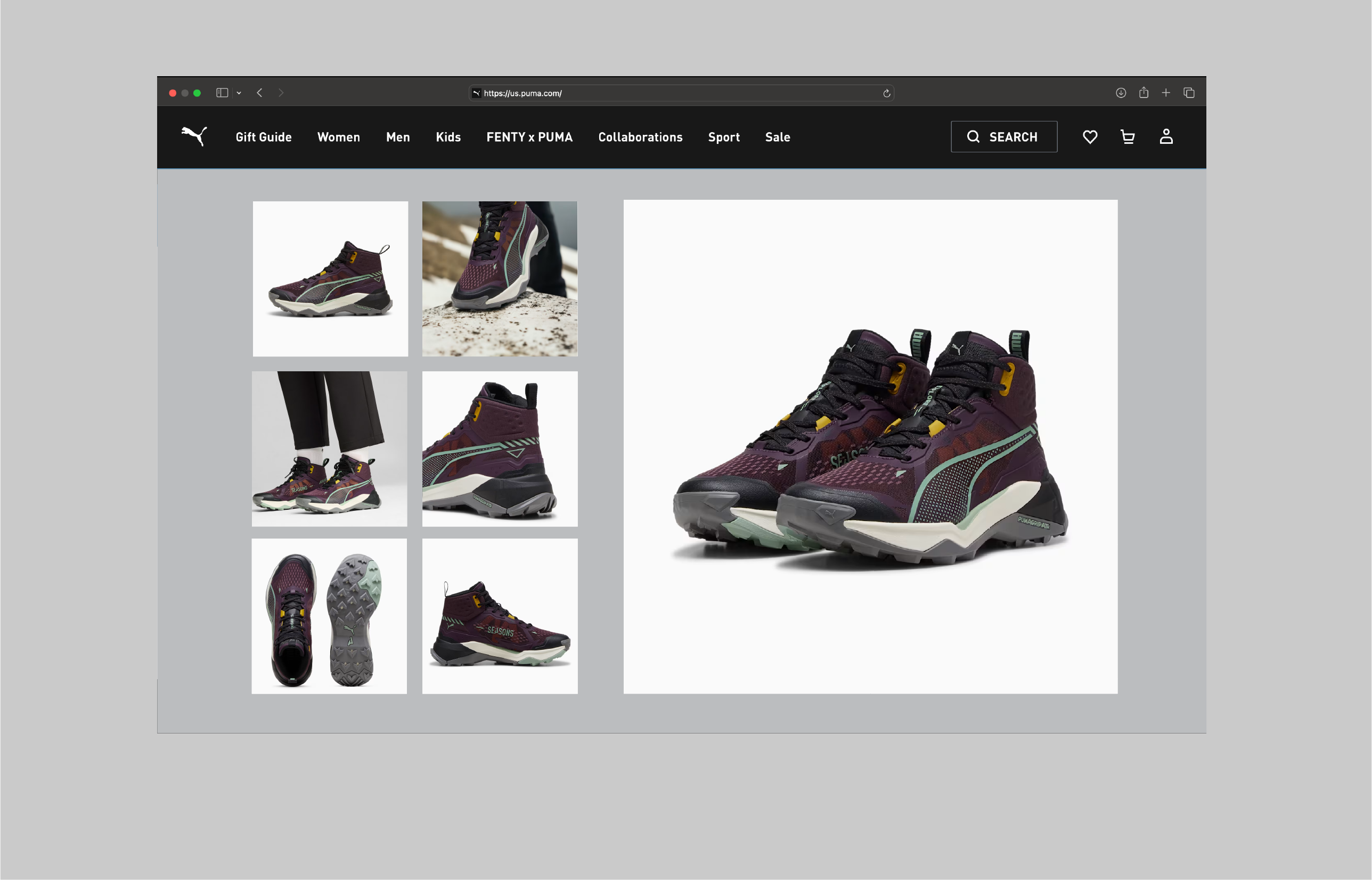Open the shopping cart icon

(x=1128, y=136)
